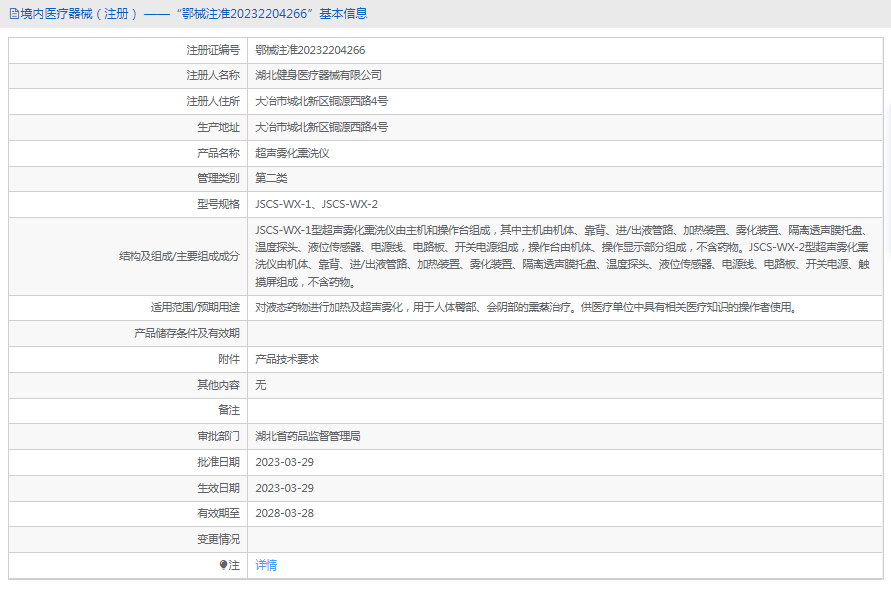Select the 生效日期 value 2023-03-29
Image resolution: width=891 pixels, height=589 pixels.
tap(285, 488)
